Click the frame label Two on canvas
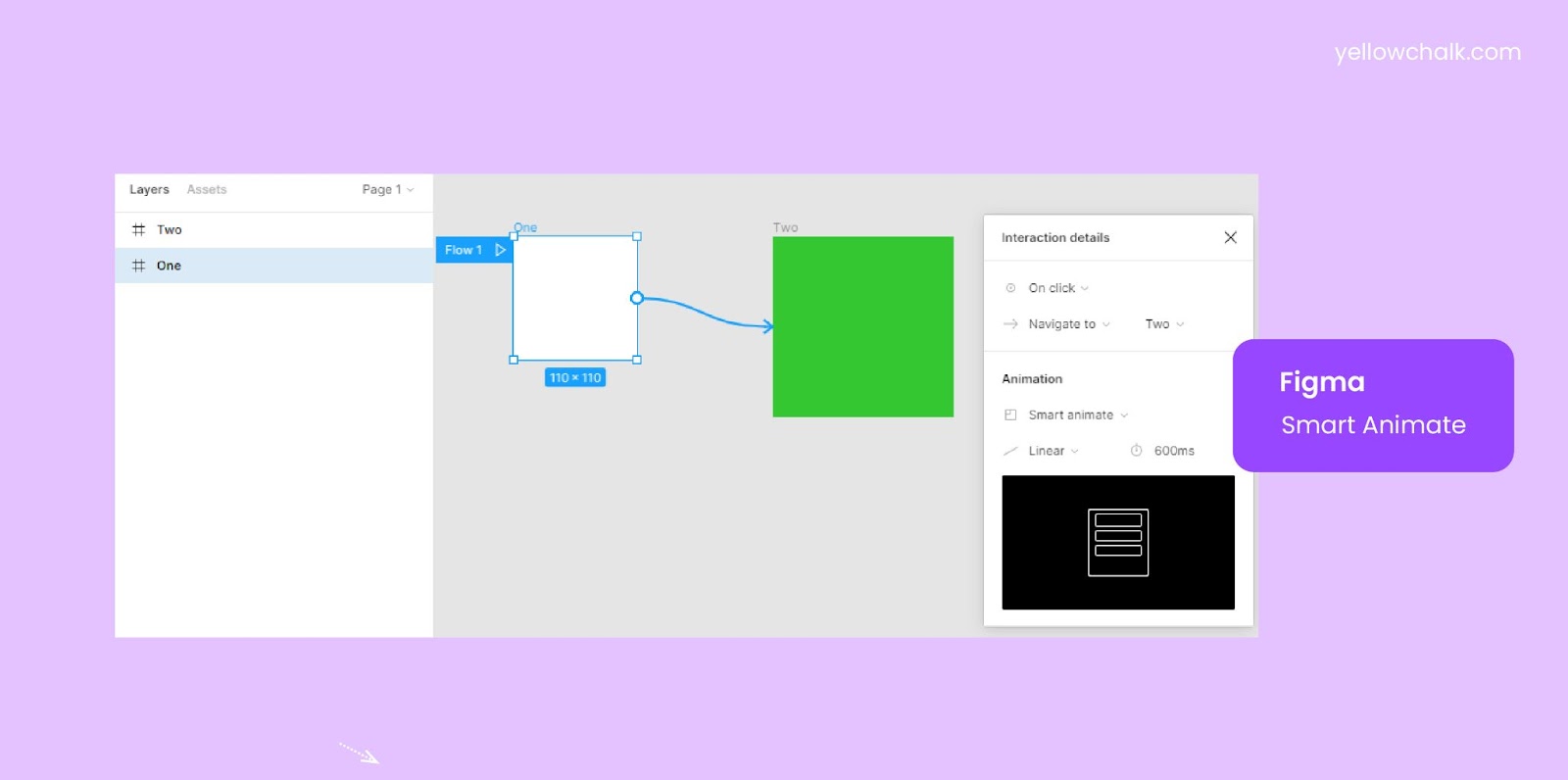 785,227
